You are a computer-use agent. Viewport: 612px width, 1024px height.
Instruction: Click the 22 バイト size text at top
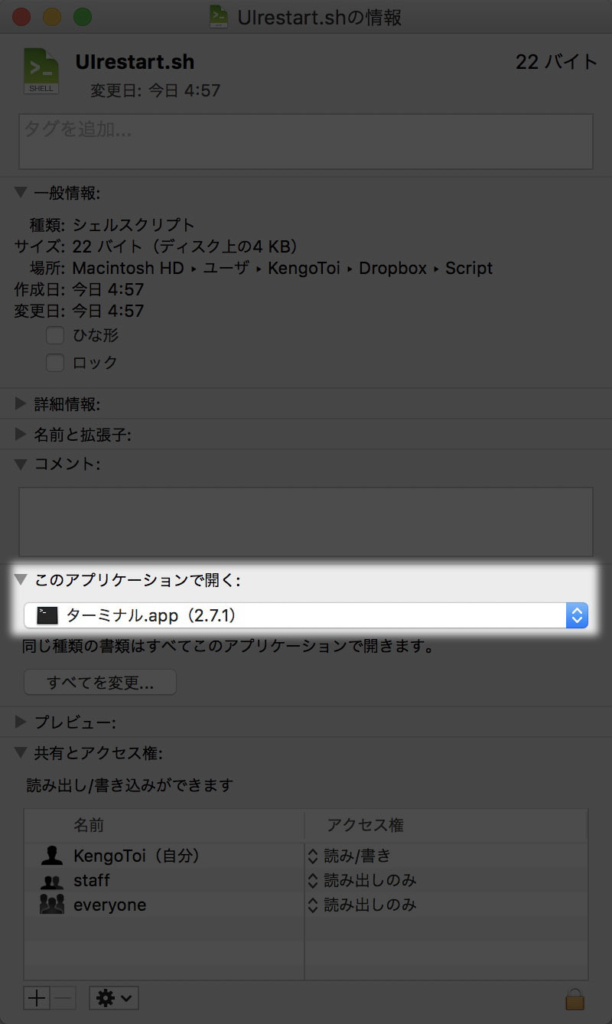(x=556, y=62)
